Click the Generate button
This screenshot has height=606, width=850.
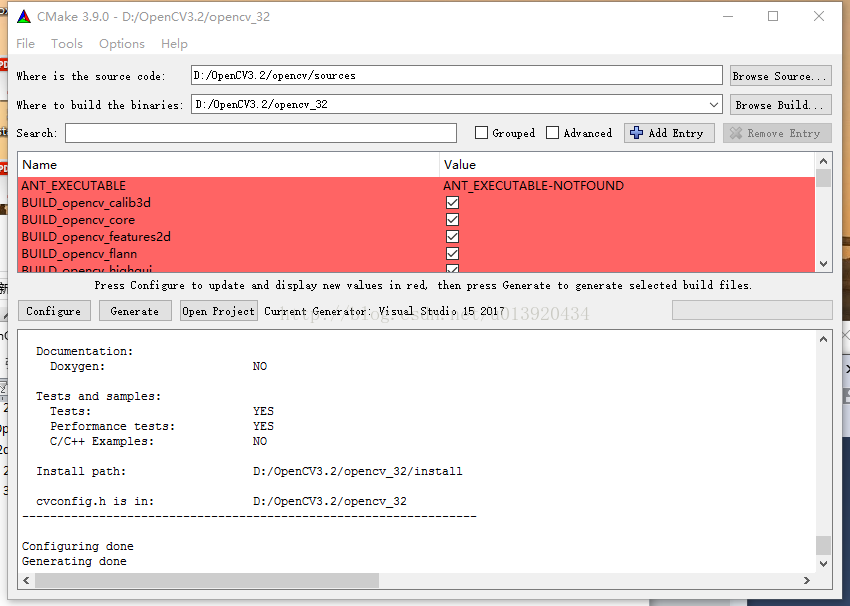[x=135, y=311]
